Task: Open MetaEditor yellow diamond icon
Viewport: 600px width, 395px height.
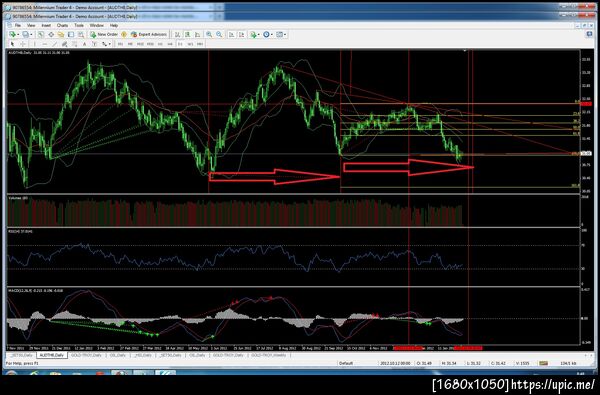Action: (x=124, y=34)
